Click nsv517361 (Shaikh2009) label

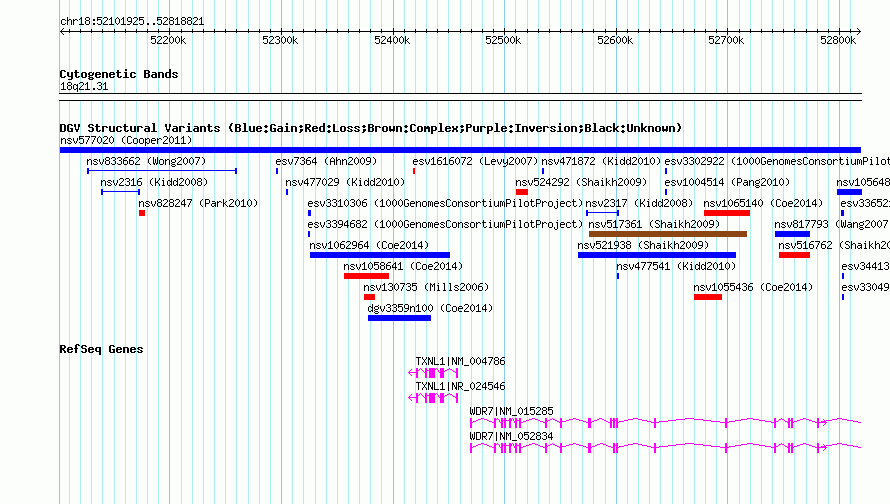coord(654,224)
